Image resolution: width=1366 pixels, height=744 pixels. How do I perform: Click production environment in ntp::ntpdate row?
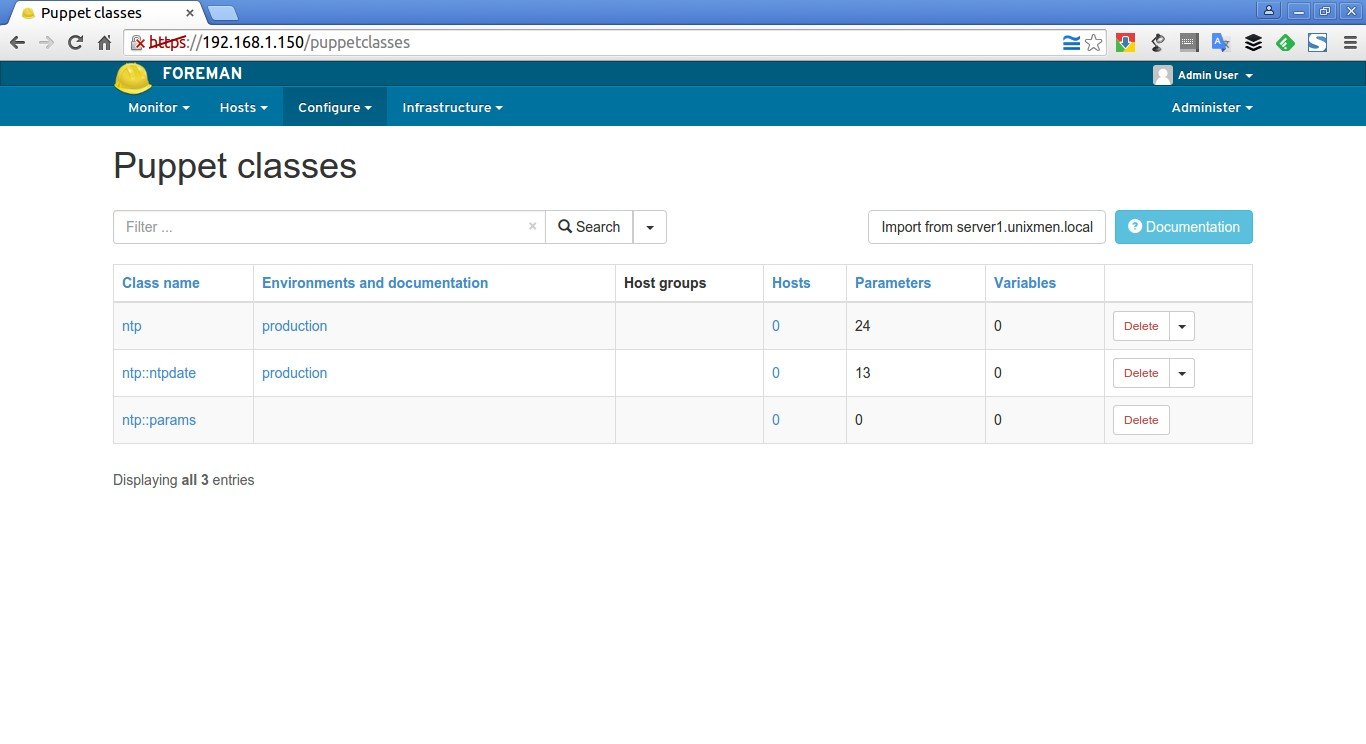pyautogui.click(x=294, y=373)
